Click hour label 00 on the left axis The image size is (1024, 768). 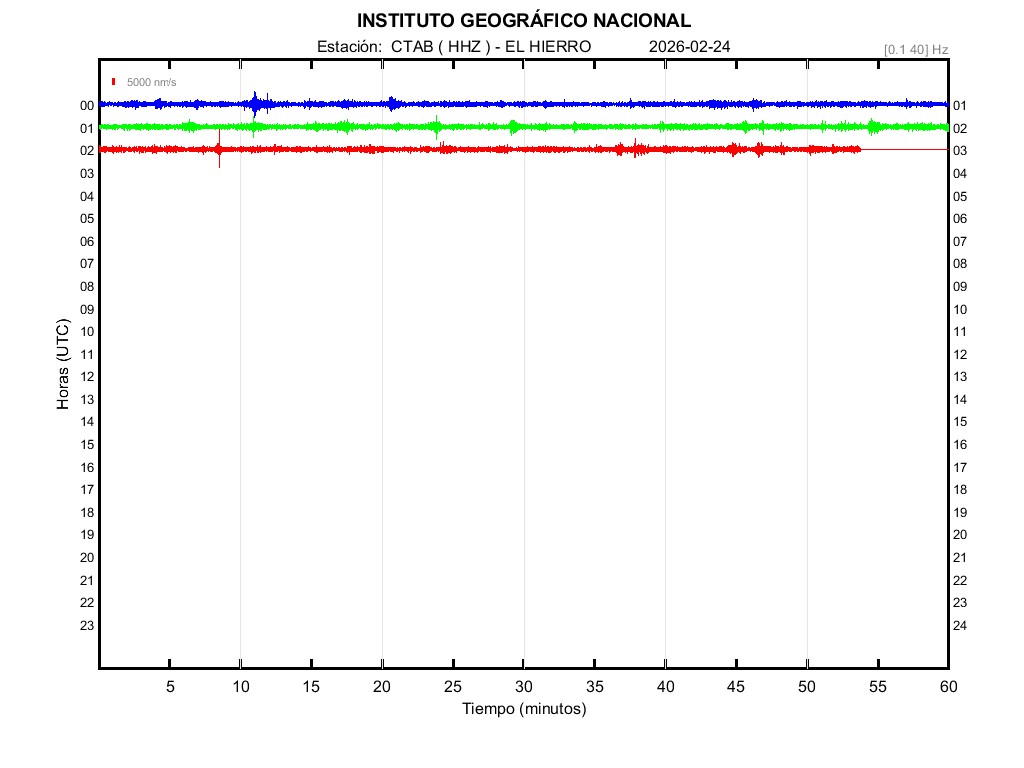click(87, 106)
